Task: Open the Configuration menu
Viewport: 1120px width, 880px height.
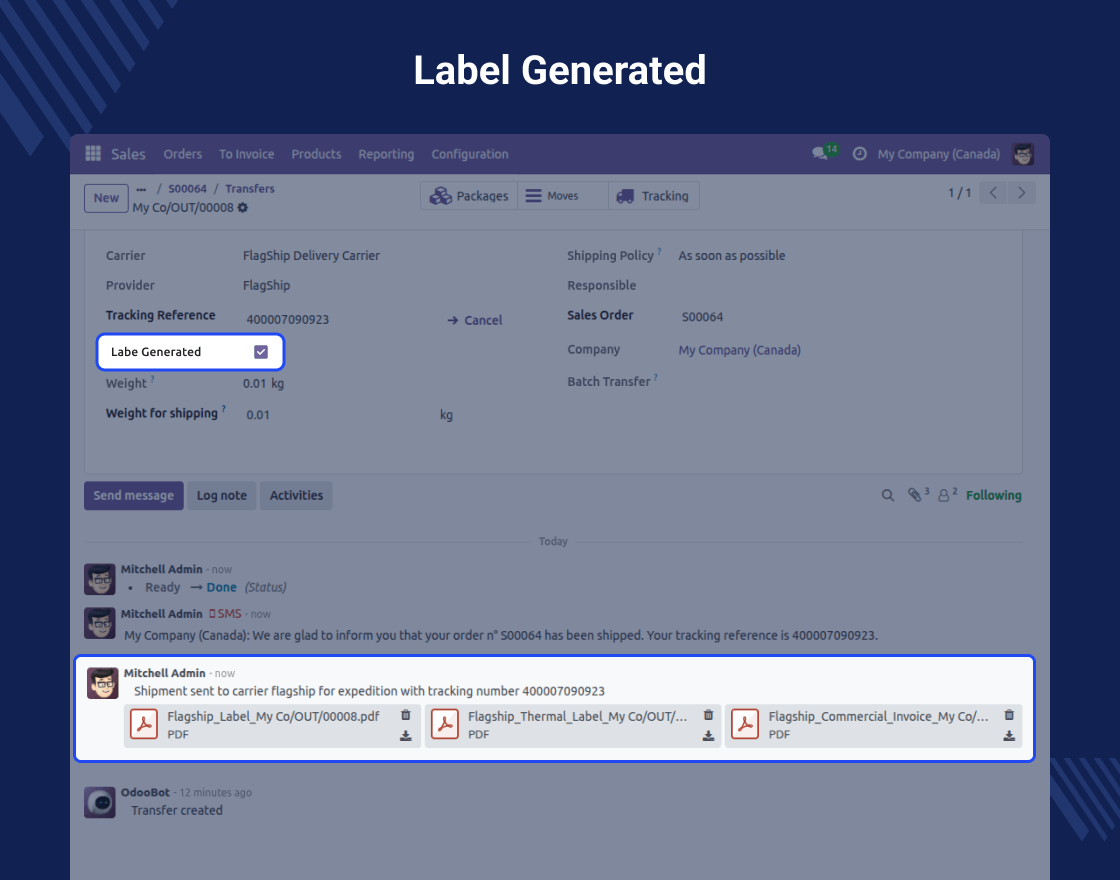Action: pyautogui.click(x=470, y=154)
